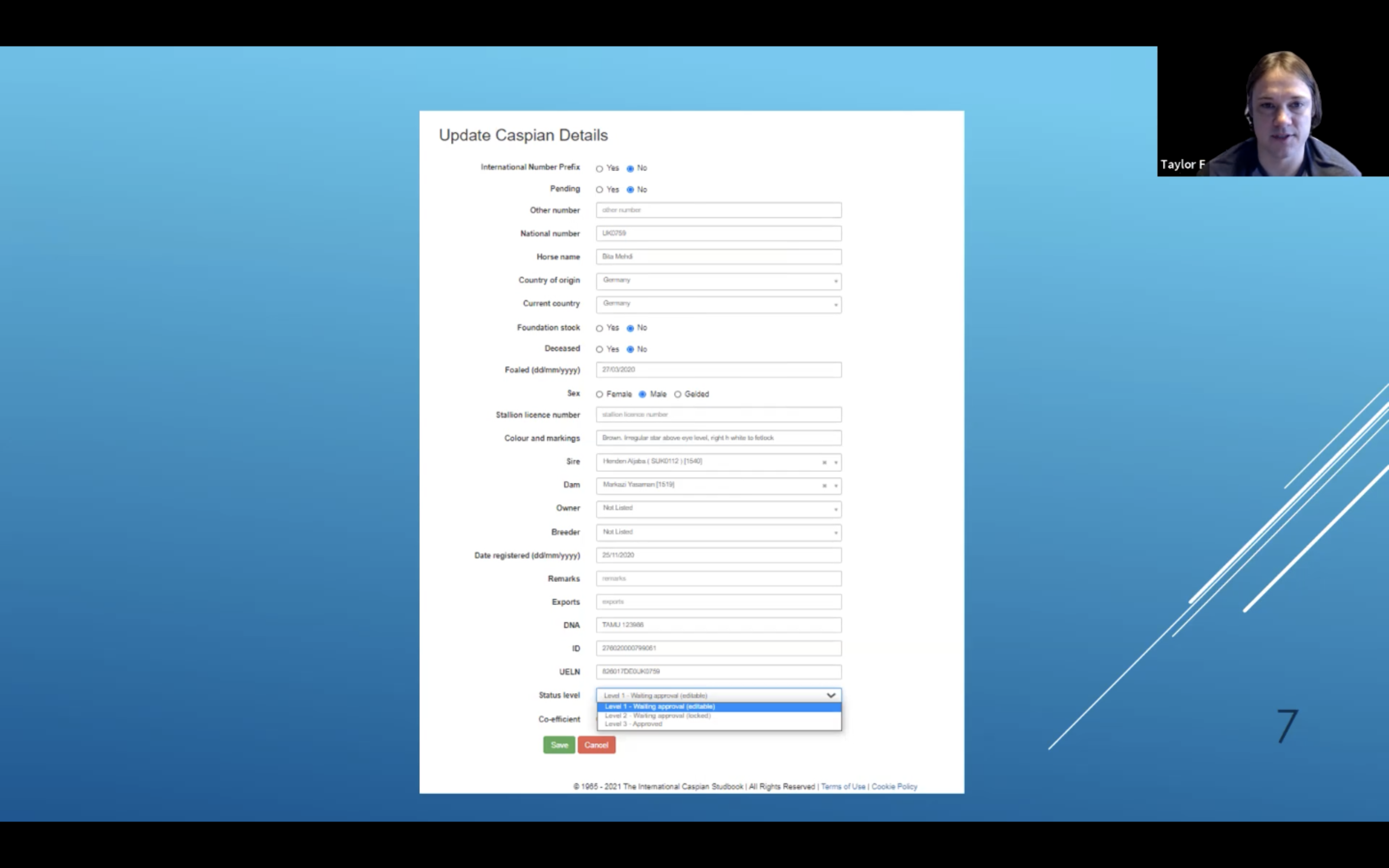1389x868 pixels.
Task: Click the Horse name input field
Action: point(718,257)
